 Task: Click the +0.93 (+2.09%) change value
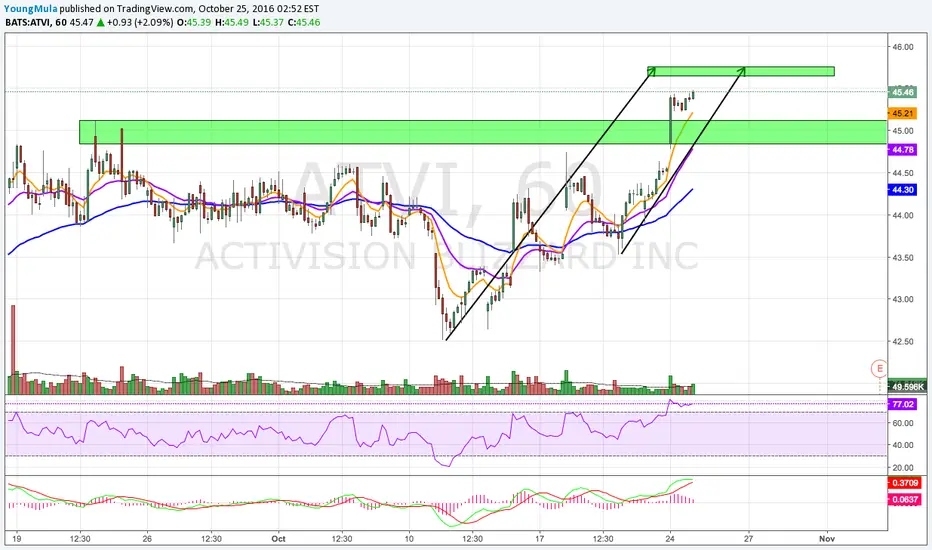[x=140, y=23]
